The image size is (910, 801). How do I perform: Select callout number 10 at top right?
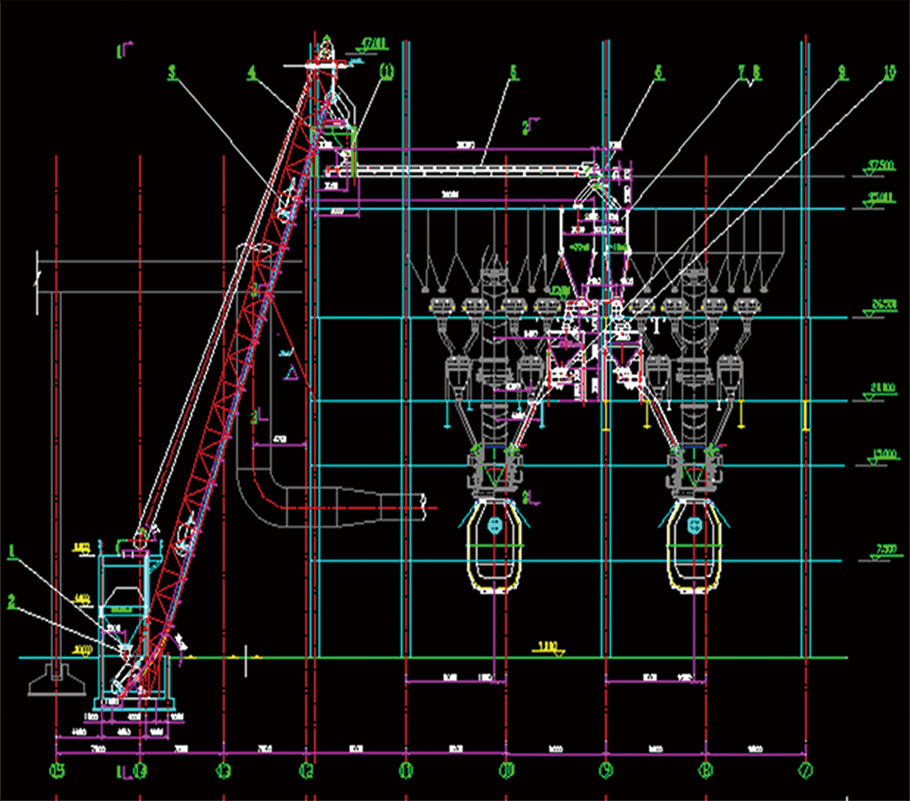pyautogui.click(x=891, y=72)
